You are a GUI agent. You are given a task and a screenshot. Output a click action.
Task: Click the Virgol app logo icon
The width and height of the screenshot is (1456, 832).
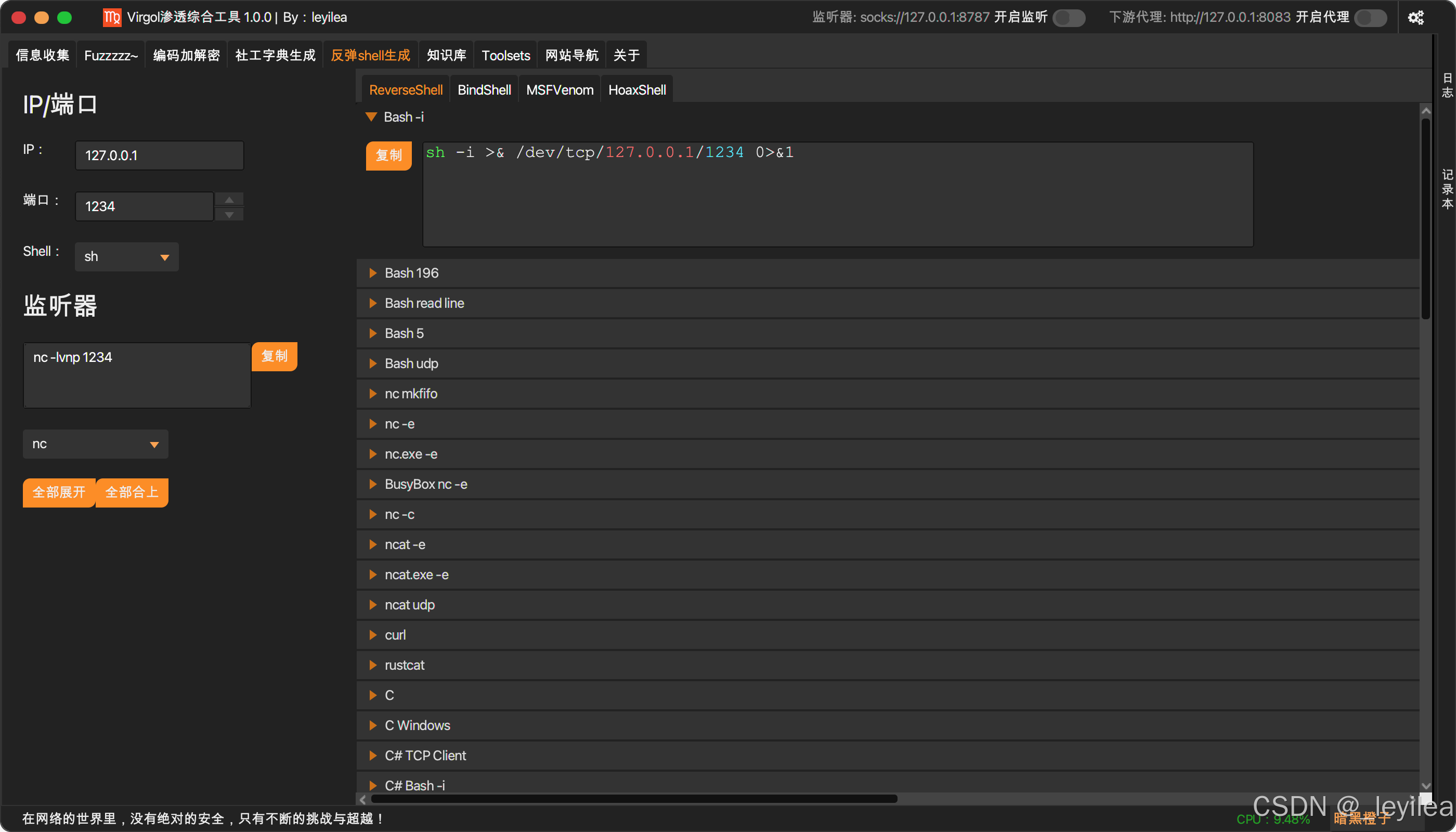coord(111,18)
